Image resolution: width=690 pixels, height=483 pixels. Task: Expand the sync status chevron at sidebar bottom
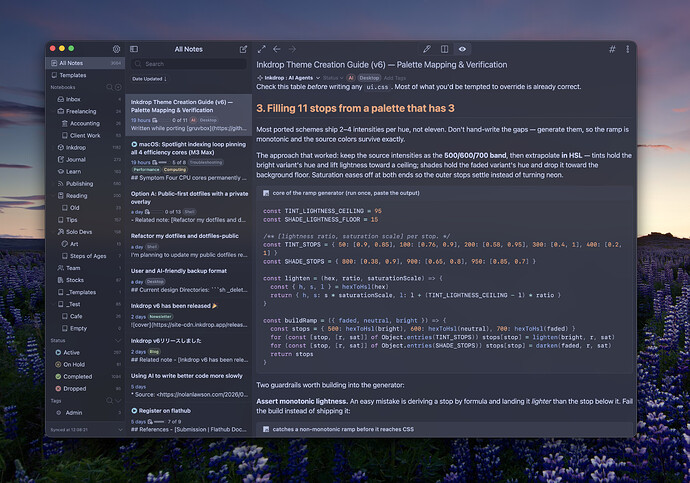(x=120, y=430)
